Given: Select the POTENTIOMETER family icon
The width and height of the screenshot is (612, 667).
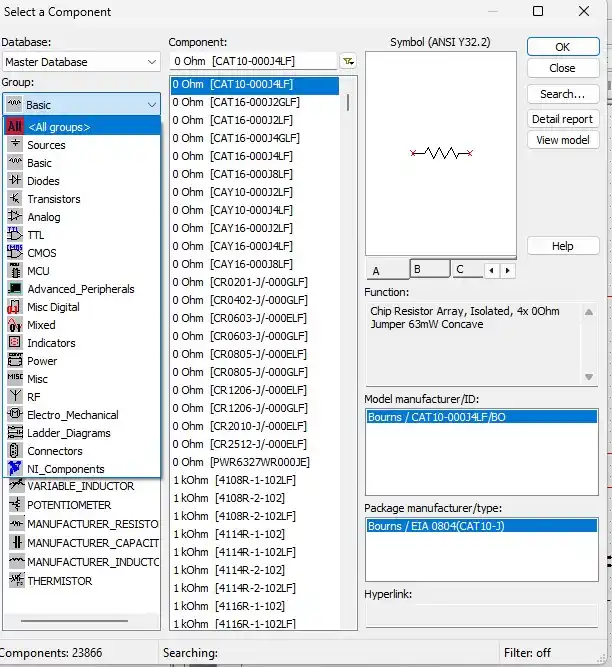Looking at the screenshot, I should tap(17, 505).
